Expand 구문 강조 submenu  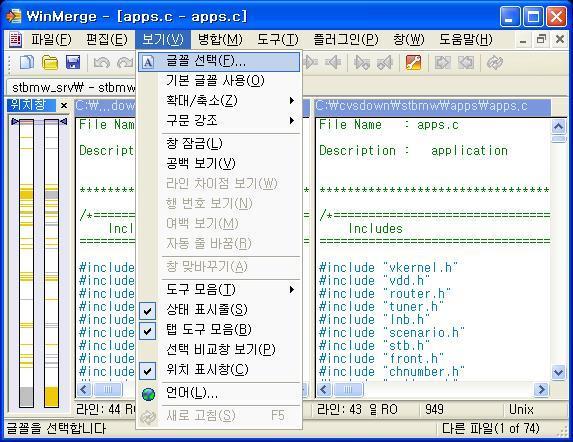[x=219, y=120]
